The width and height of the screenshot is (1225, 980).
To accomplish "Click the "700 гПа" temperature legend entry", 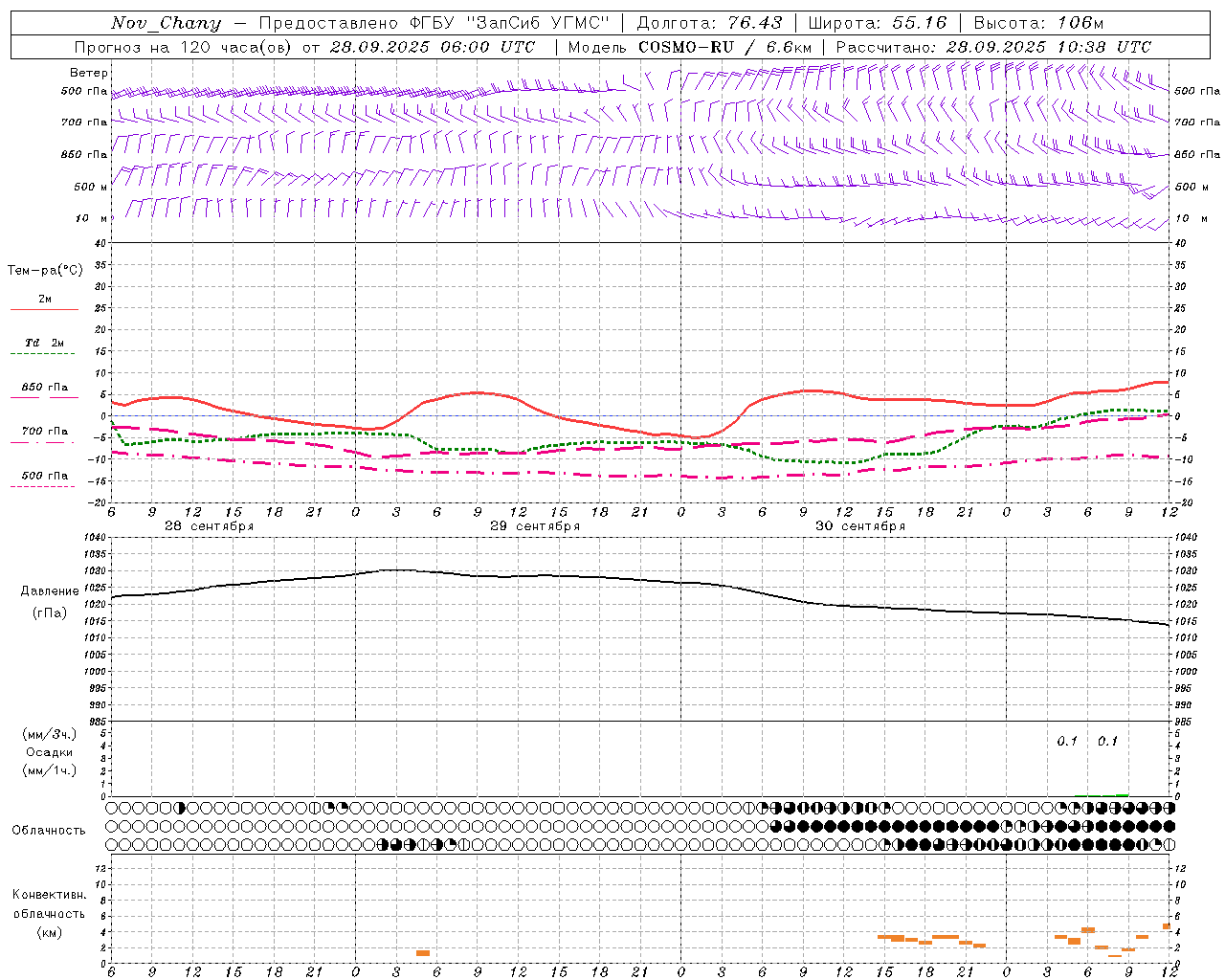I will 45,432.
